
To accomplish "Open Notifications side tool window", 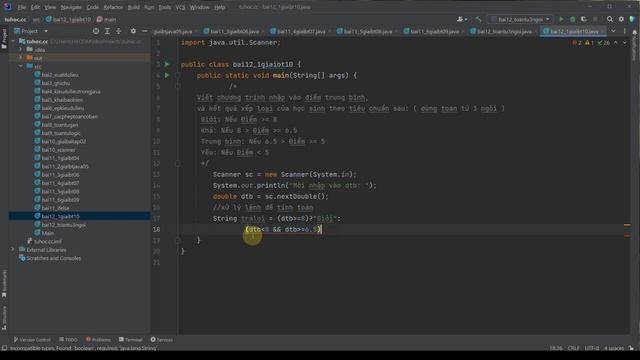I will click(x=634, y=46).
